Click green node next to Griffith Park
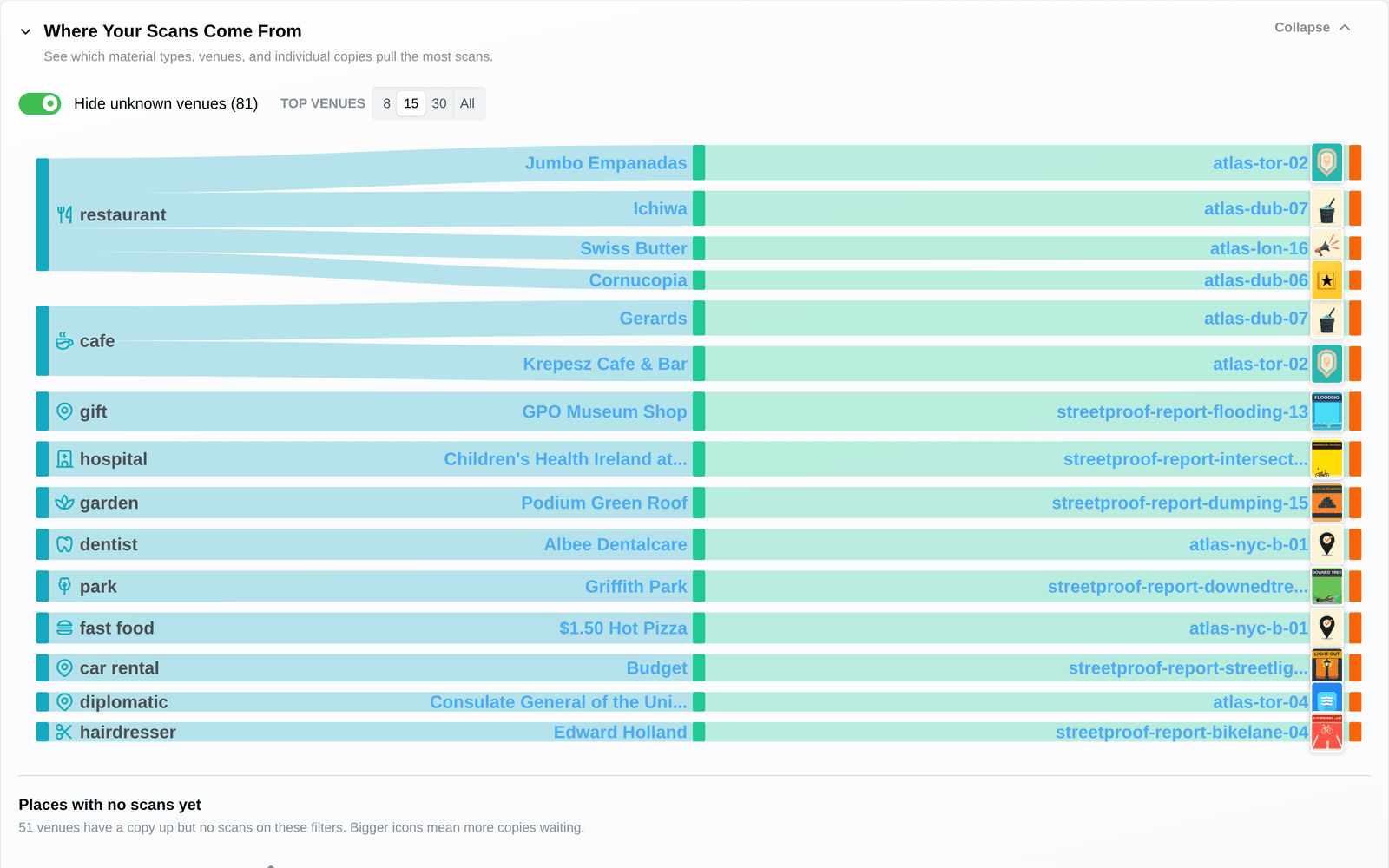 click(x=699, y=587)
